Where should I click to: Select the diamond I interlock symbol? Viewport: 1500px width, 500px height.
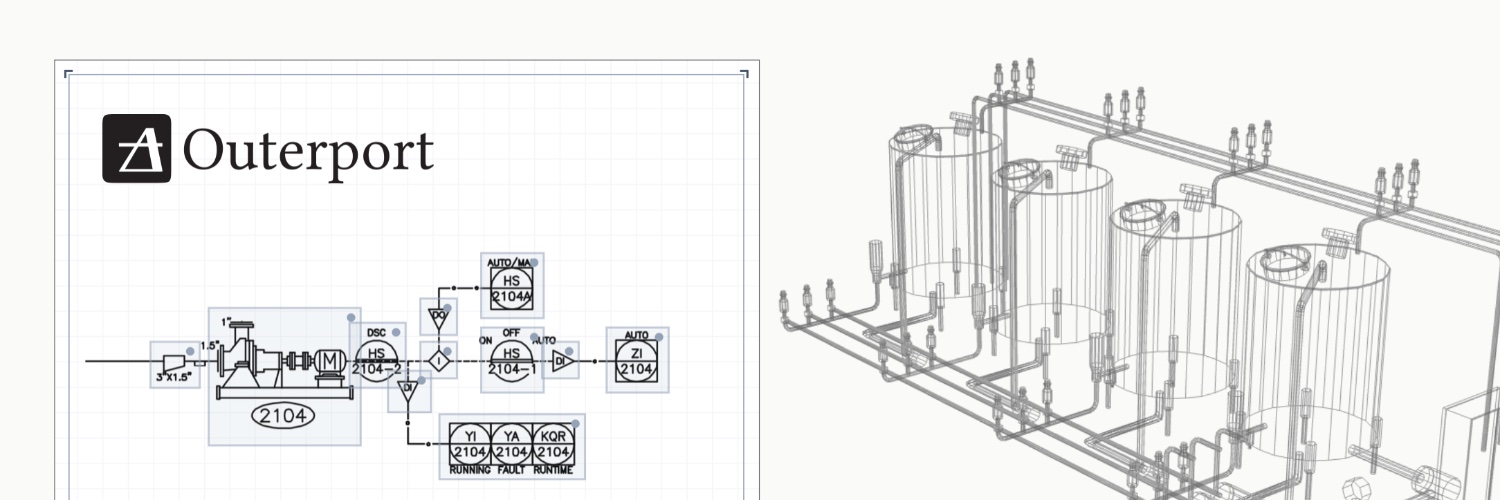tap(438, 359)
